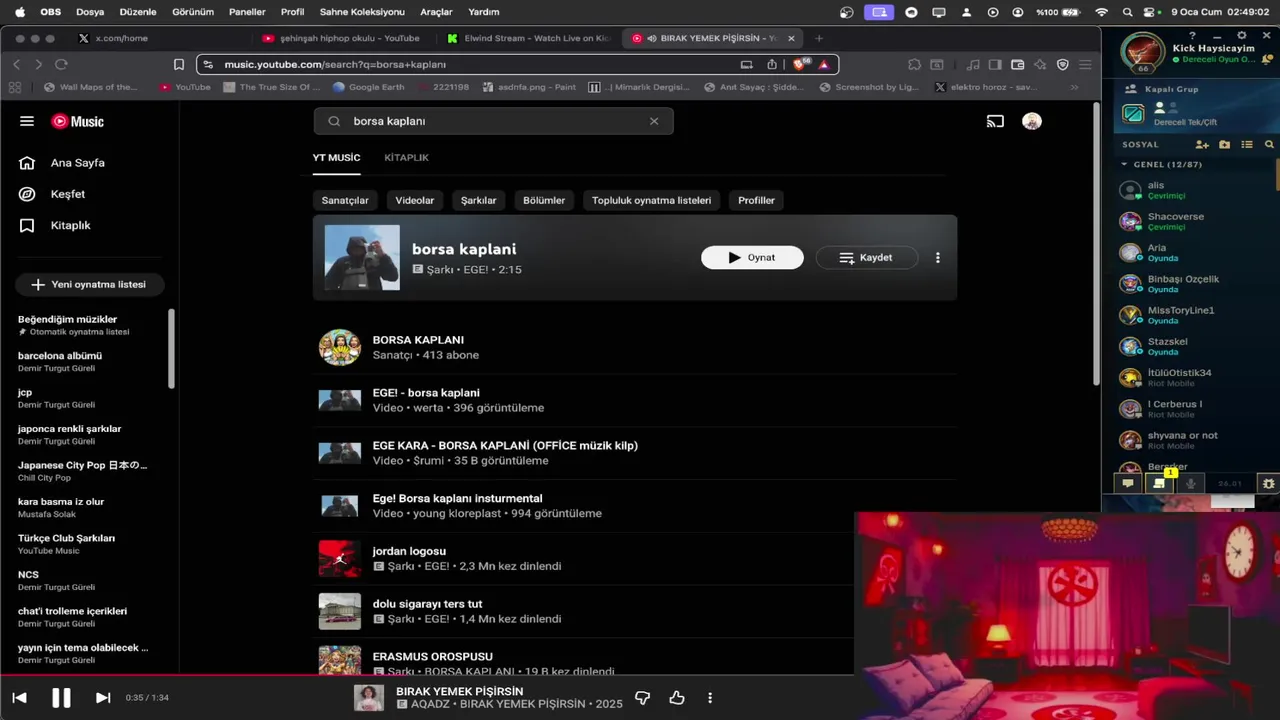Select the Elwind Stream Kick tab

coord(529,38)
